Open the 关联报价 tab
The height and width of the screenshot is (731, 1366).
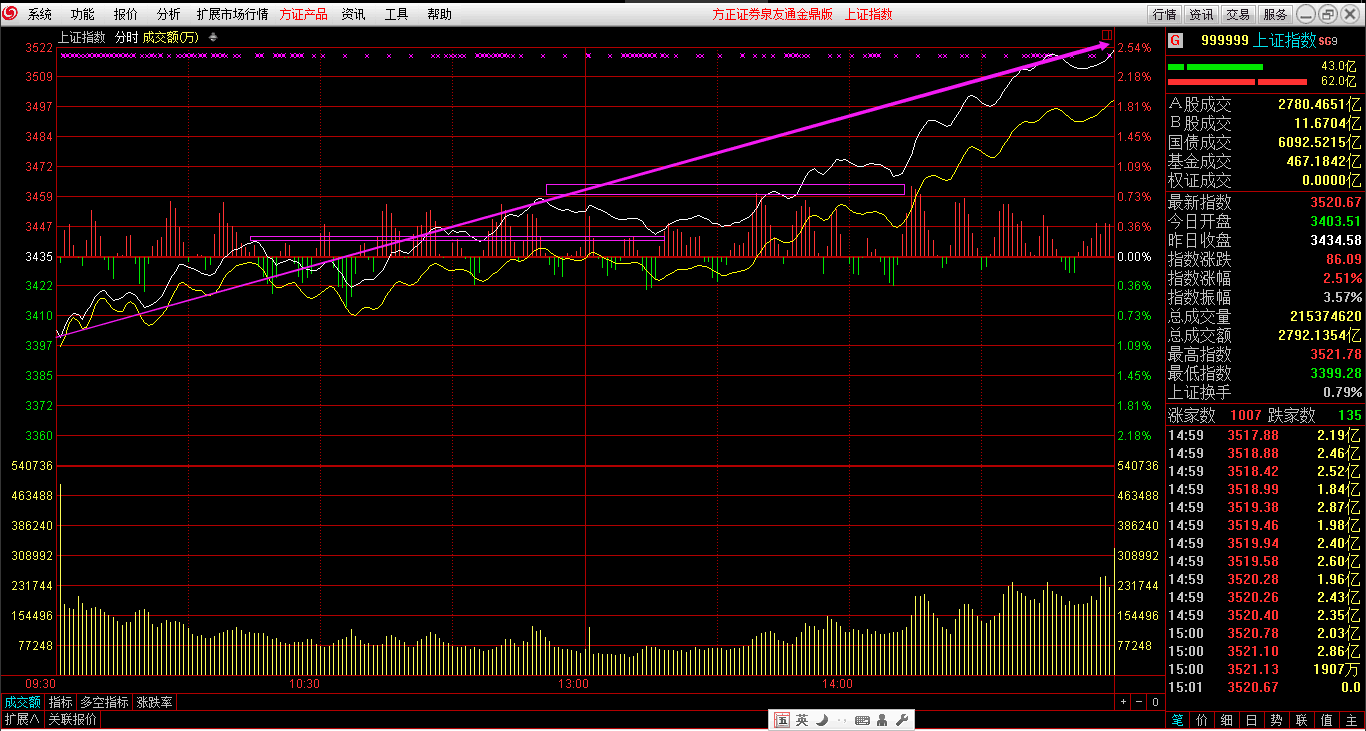click(73, 719)
